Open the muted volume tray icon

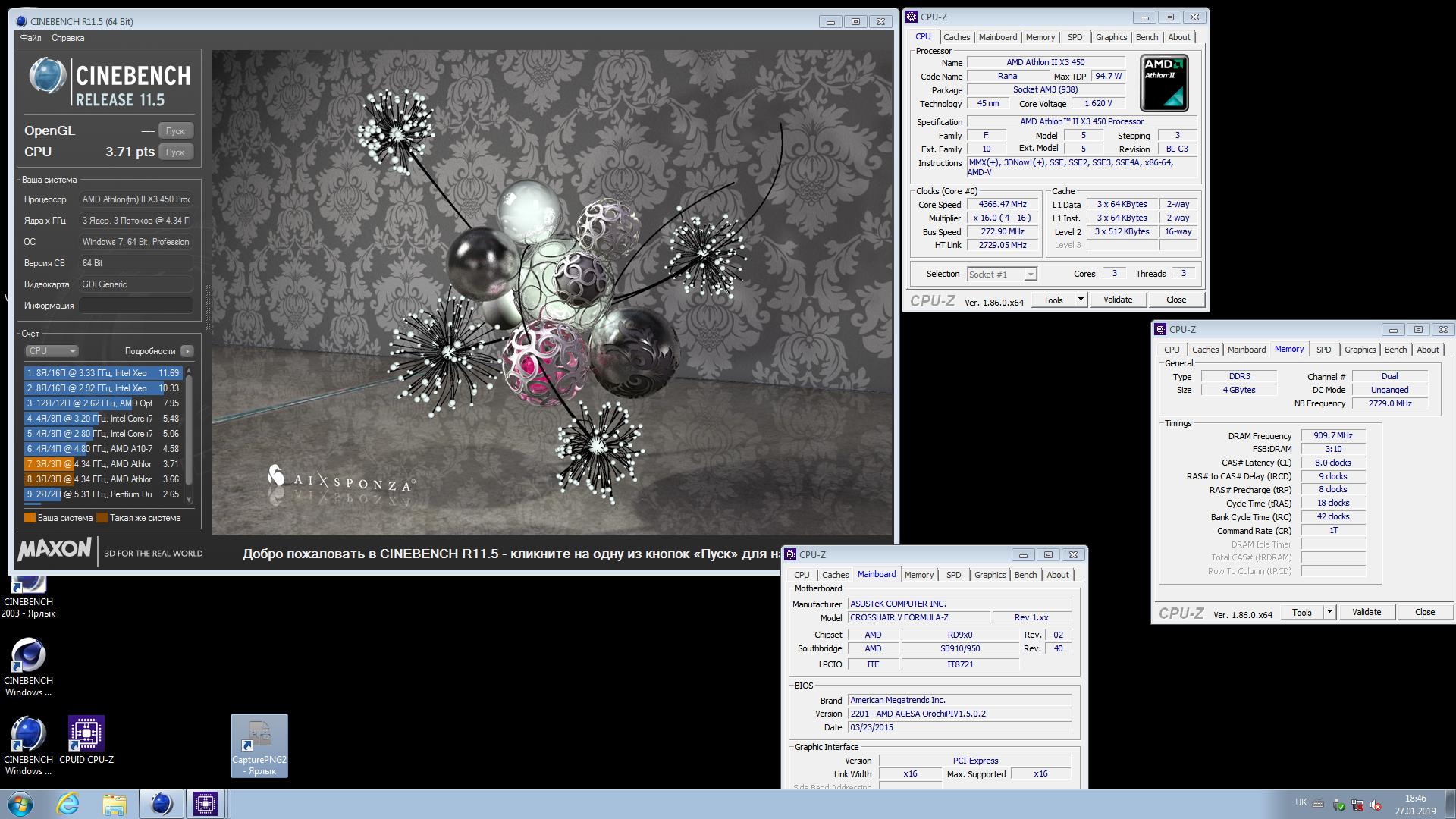[1376, 805]
